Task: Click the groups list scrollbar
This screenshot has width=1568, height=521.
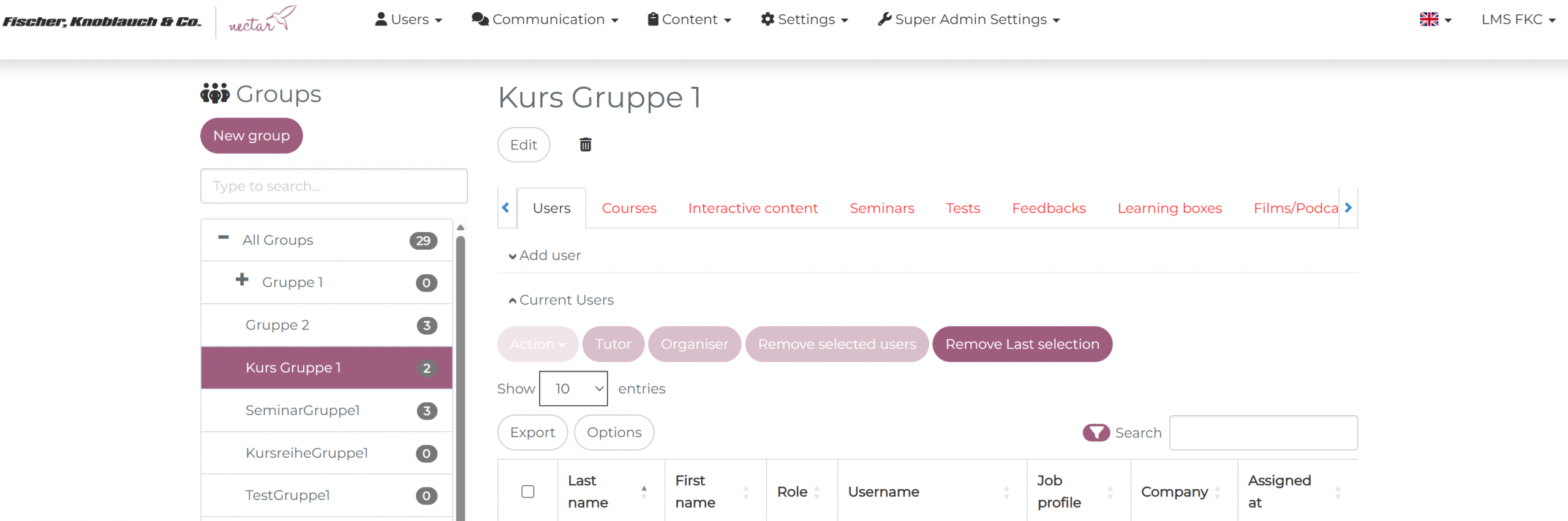Action: point(461,367)
